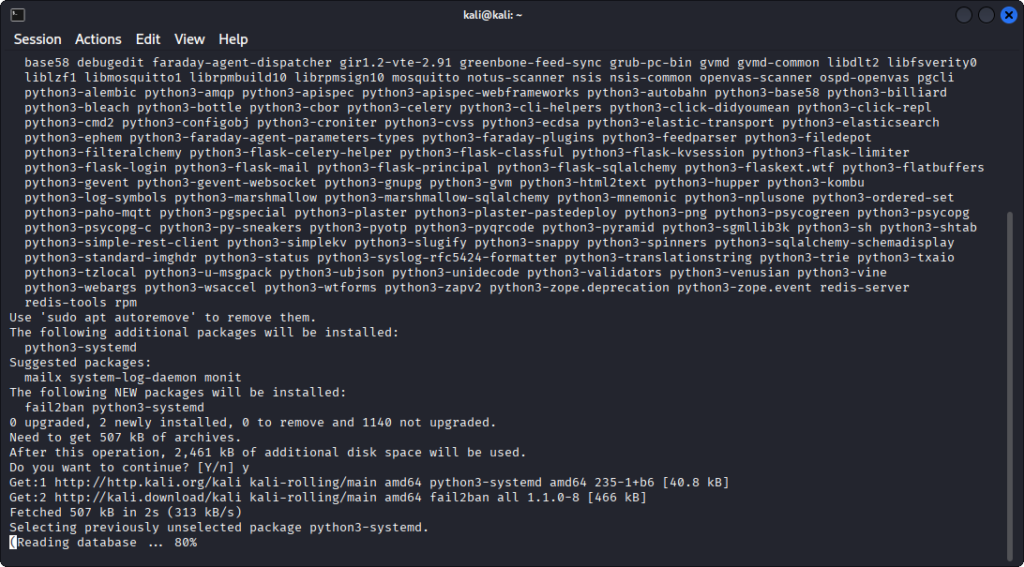Minimize the terminal window
Viewport: 1024px width, 567px height.
(x=964, y=15)
